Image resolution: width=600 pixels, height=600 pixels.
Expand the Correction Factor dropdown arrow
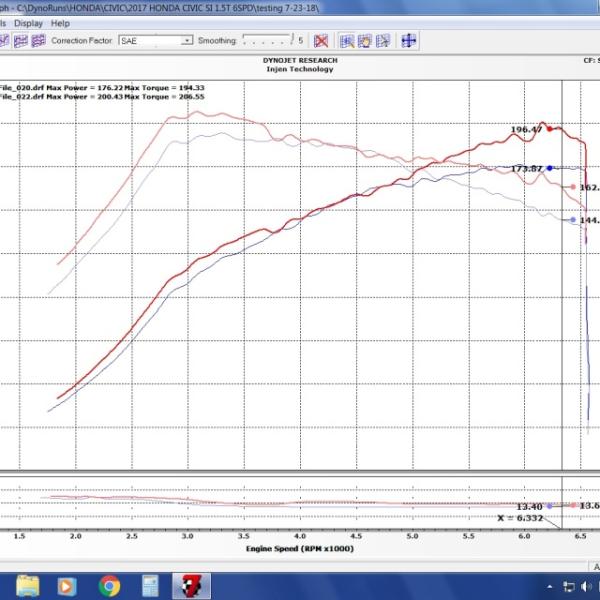pos(187,41)
